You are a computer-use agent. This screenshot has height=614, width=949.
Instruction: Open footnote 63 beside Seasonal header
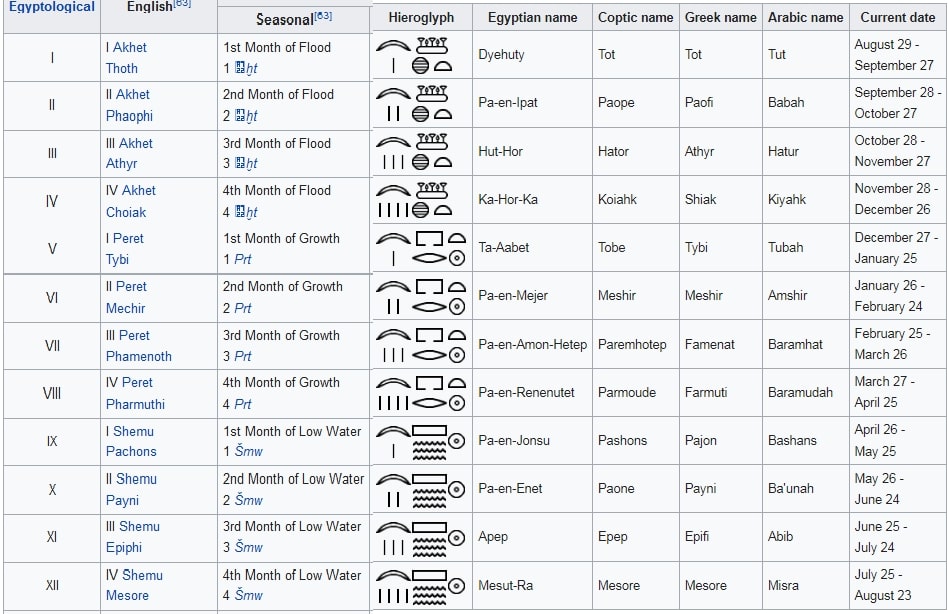tap(323, 15)
